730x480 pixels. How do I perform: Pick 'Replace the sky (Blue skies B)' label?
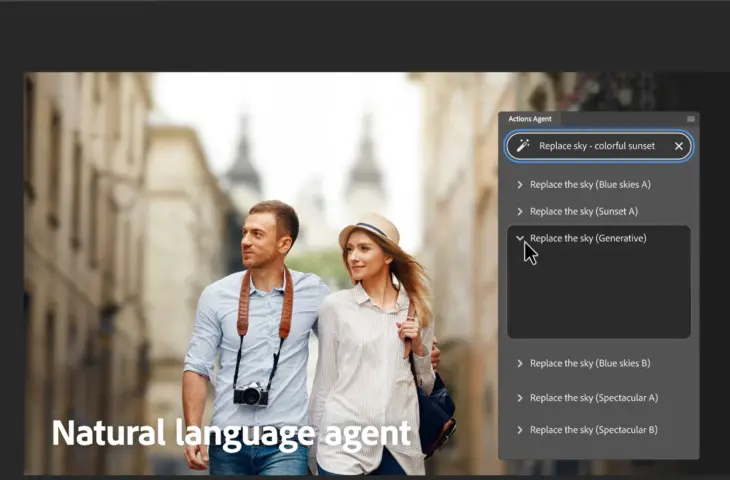[x=590, y=363]
